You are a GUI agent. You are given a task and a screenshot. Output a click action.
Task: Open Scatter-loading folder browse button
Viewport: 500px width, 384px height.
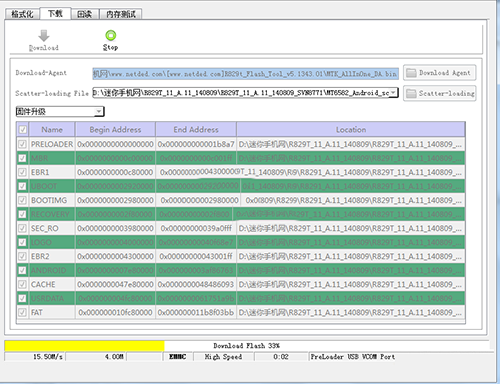tap(439, 93)
